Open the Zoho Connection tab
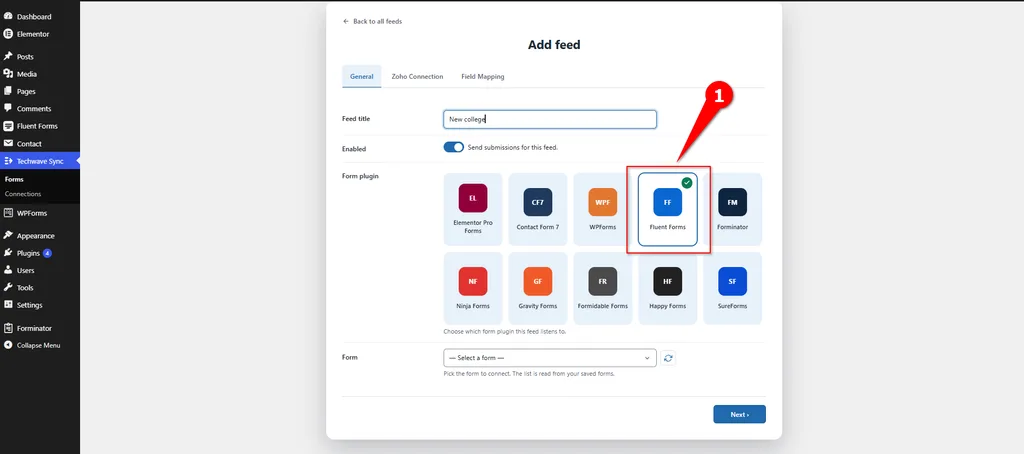The image size is (1024, 454). 417,76
